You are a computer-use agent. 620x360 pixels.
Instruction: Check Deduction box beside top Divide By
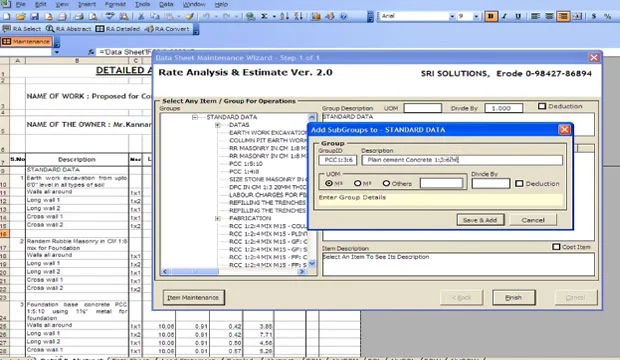point(542,106)
